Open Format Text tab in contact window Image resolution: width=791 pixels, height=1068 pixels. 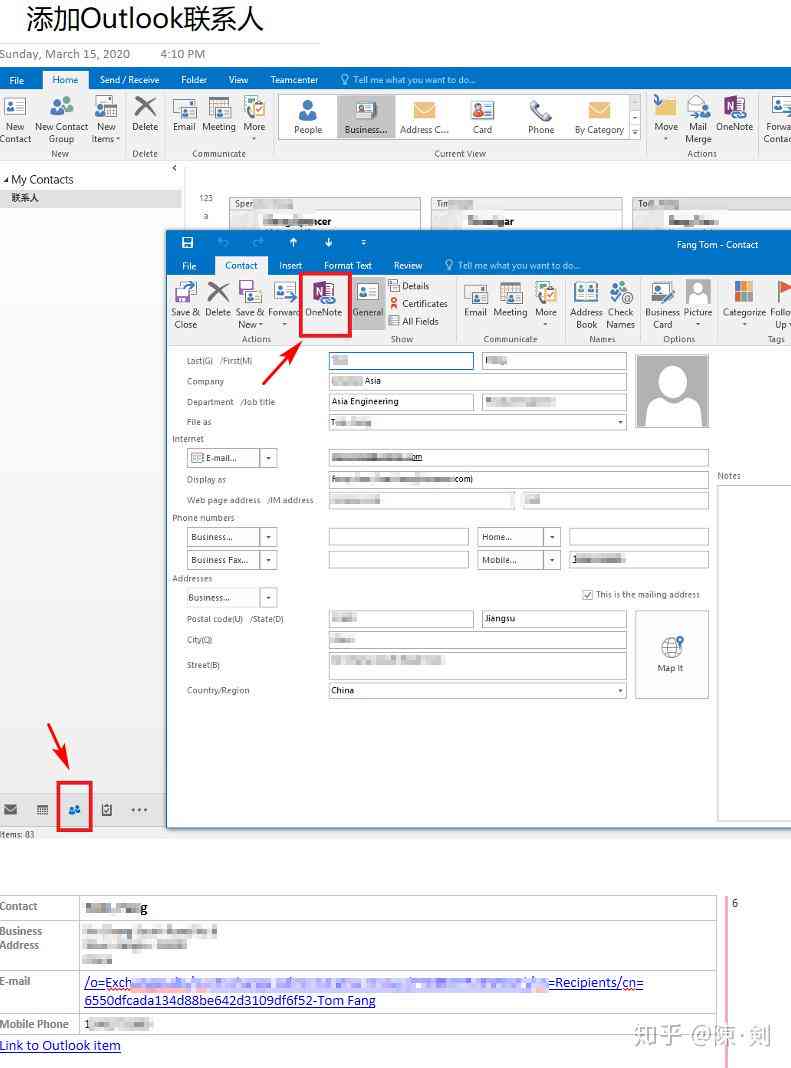[347, 266]
